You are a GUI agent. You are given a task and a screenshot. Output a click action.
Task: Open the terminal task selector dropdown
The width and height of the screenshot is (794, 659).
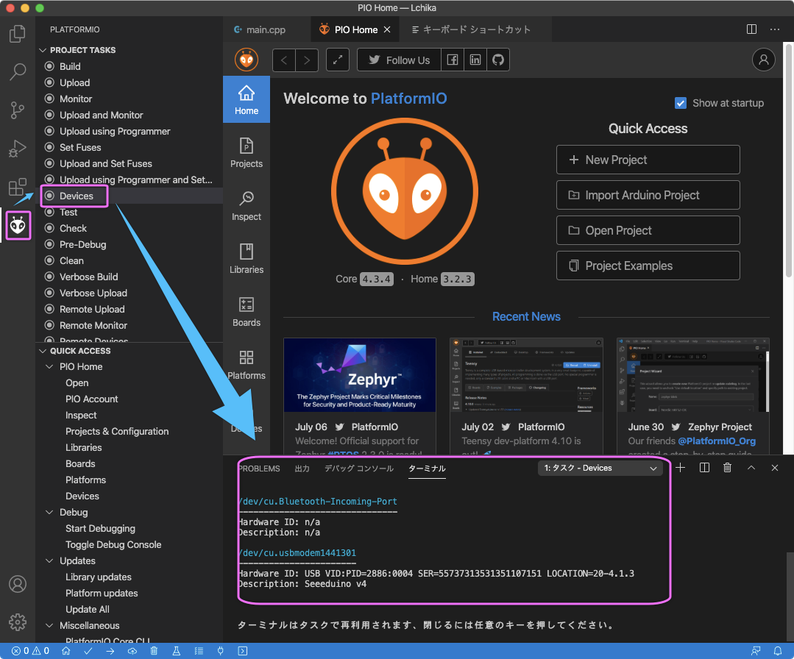click(600, 468)
